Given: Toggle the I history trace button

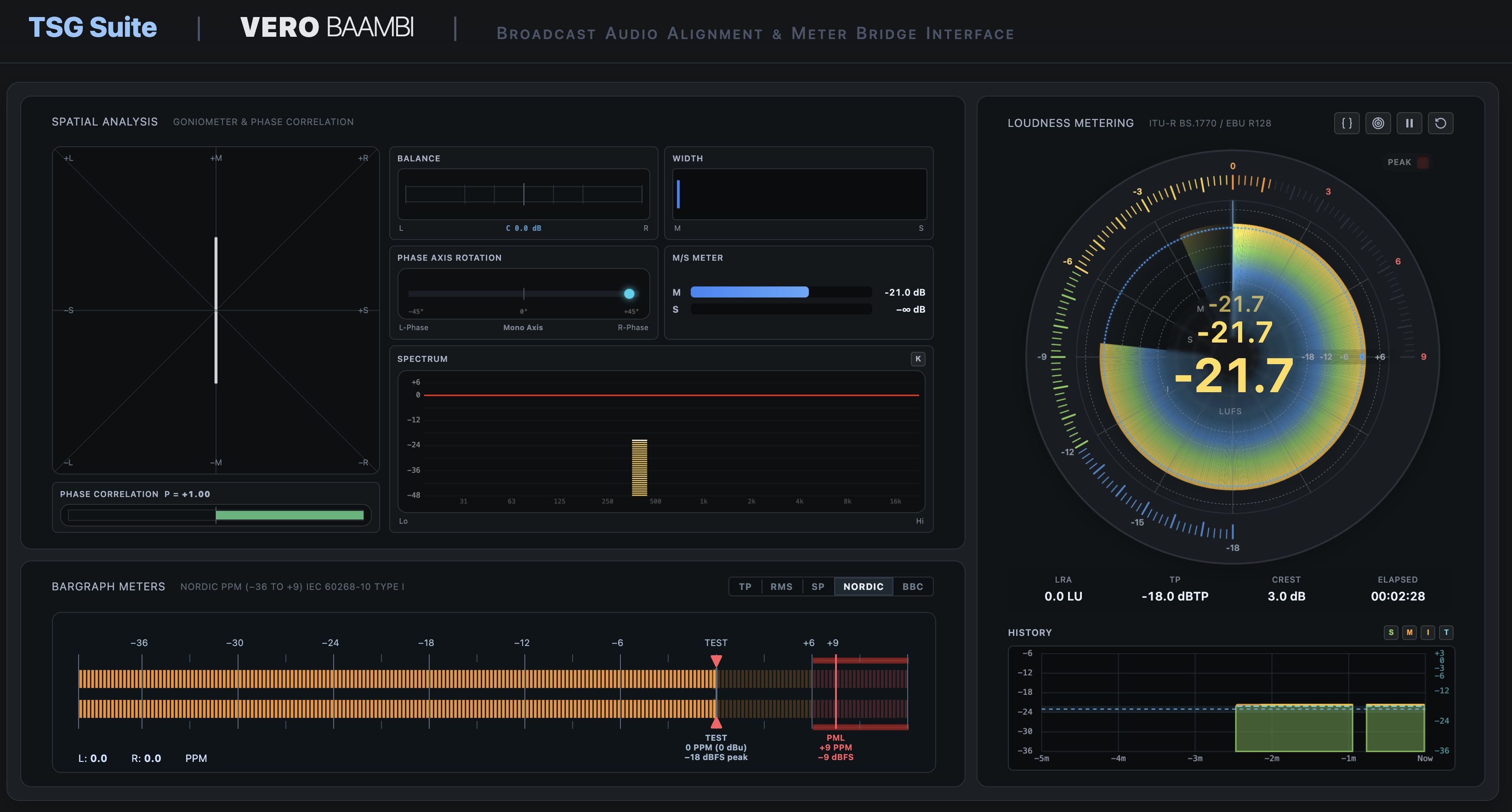Looking at the screenshot, I should pos(1427,632).
